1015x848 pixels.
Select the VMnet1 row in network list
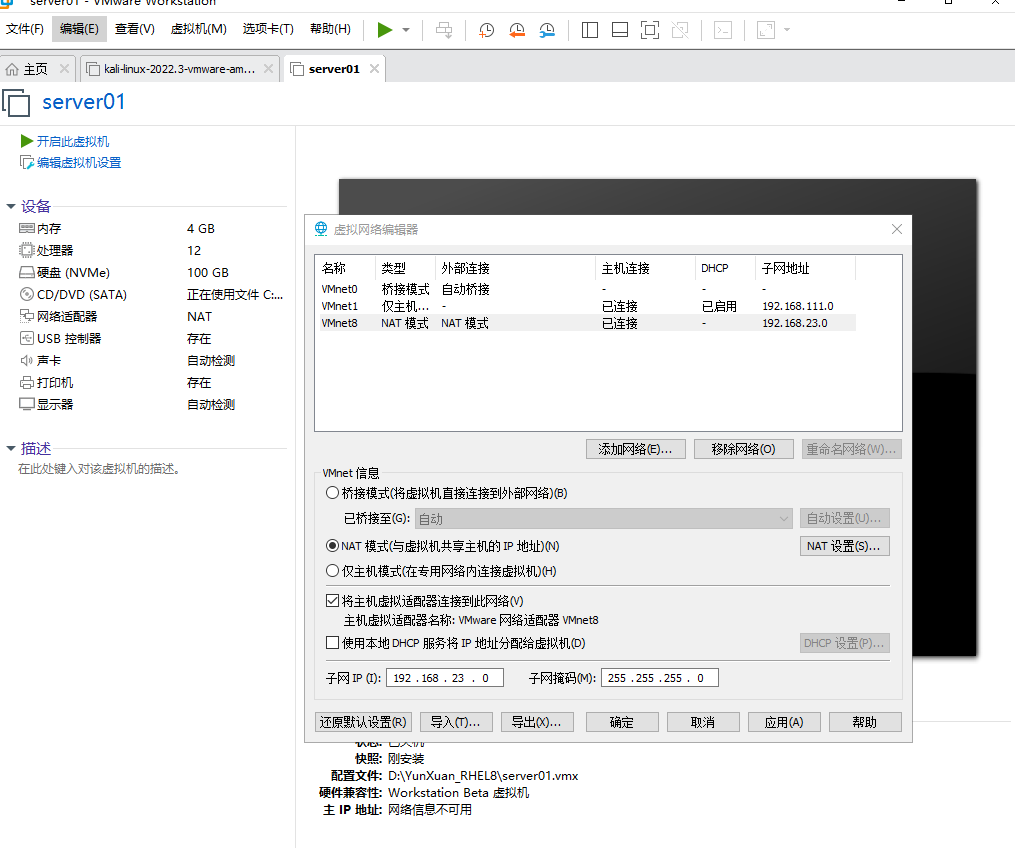tap(588, 306)
